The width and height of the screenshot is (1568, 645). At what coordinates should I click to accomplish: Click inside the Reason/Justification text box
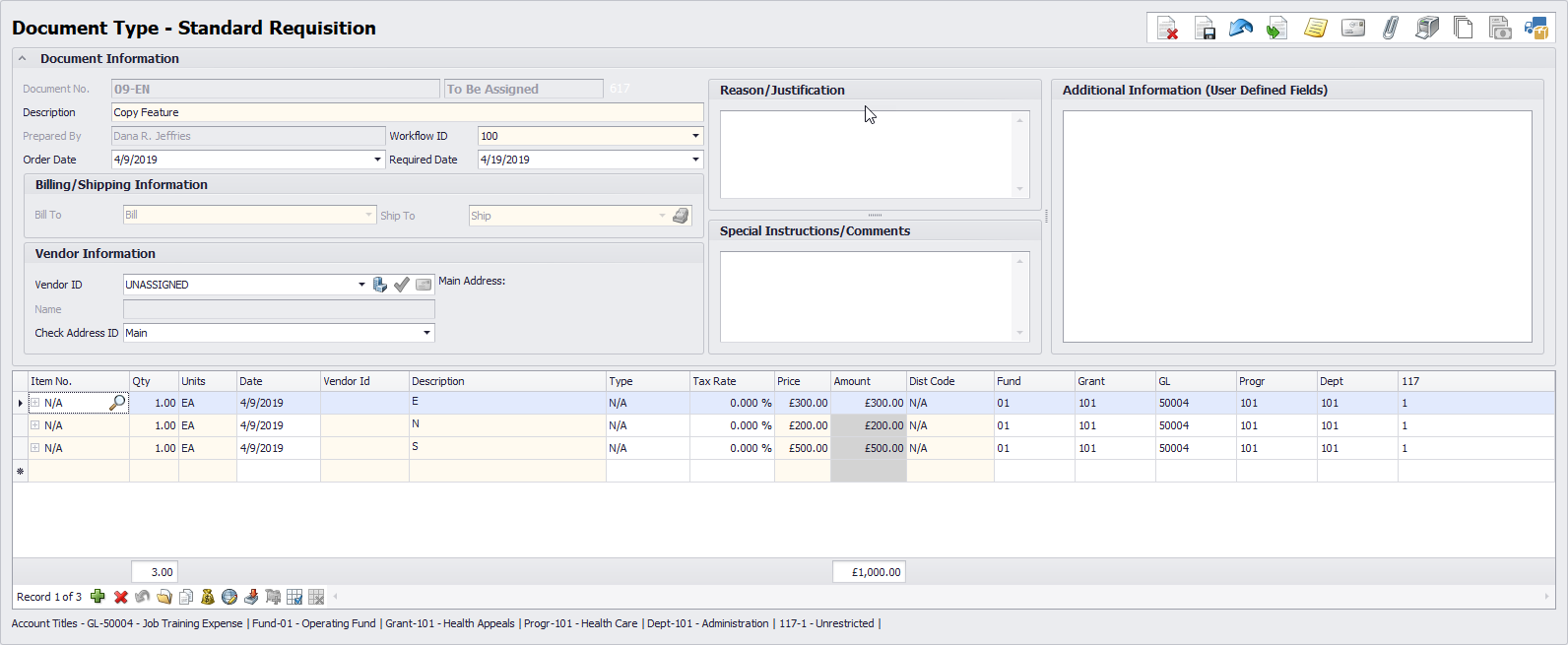coord(867,154)
